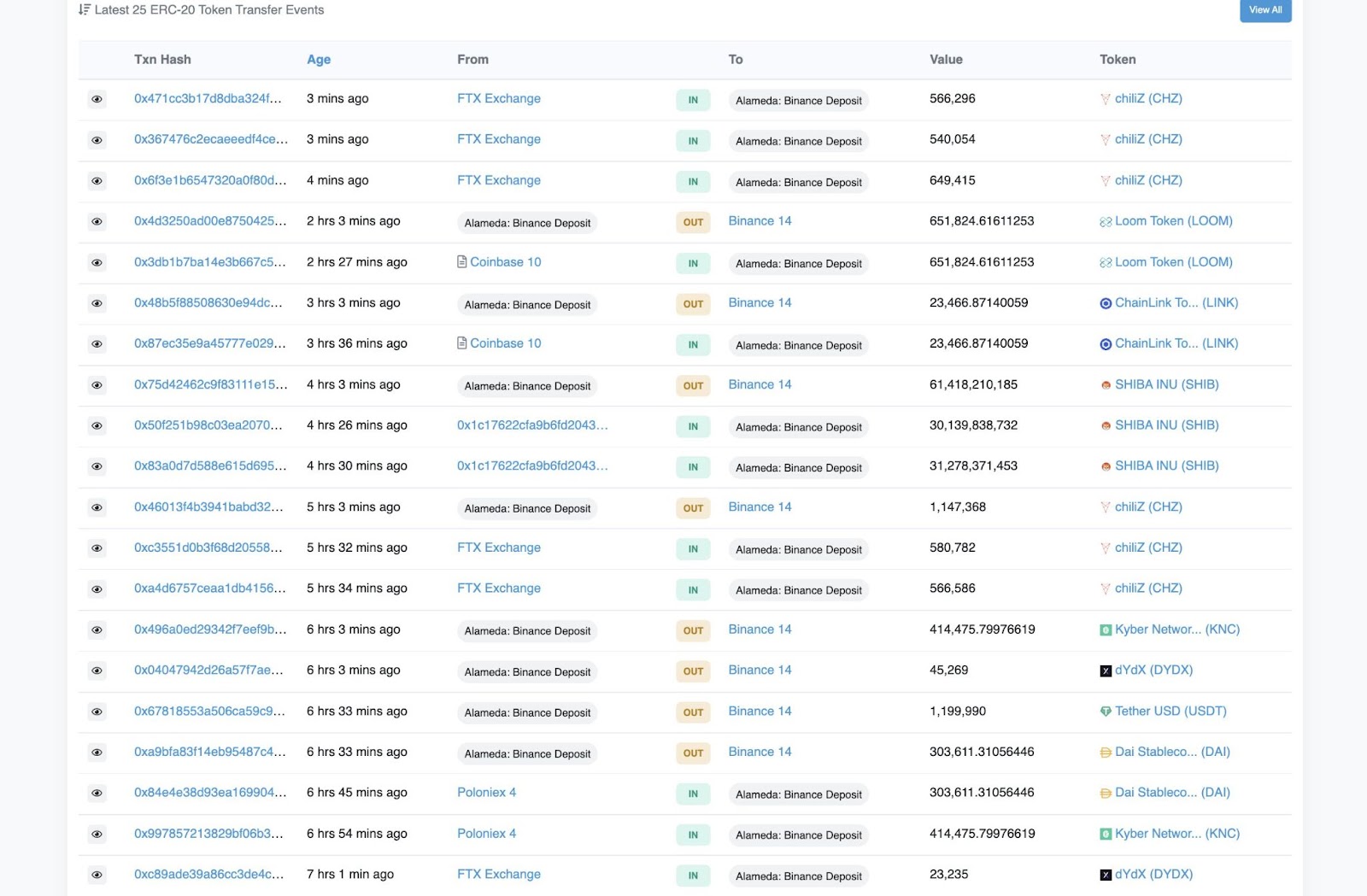Click eye icon for 0x496a0ed29342f7eef9b row
1367x896 pixels.
(x=97, y=630)
